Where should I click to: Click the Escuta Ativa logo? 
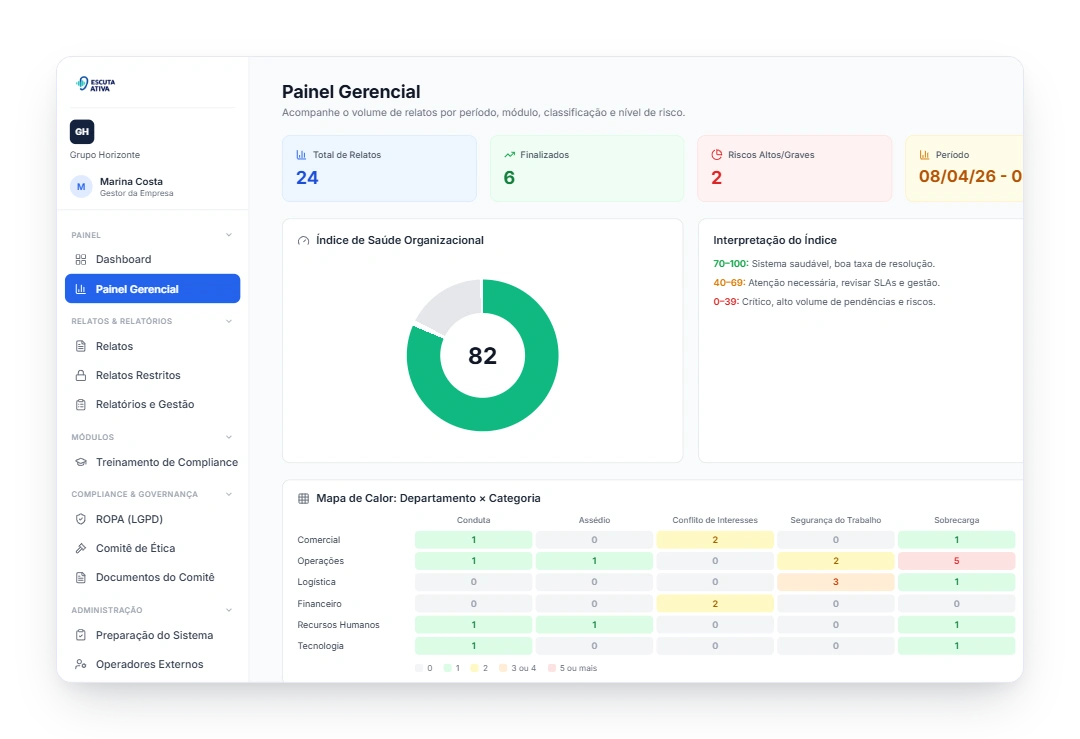pyautogui.click(x=96, y=84)
